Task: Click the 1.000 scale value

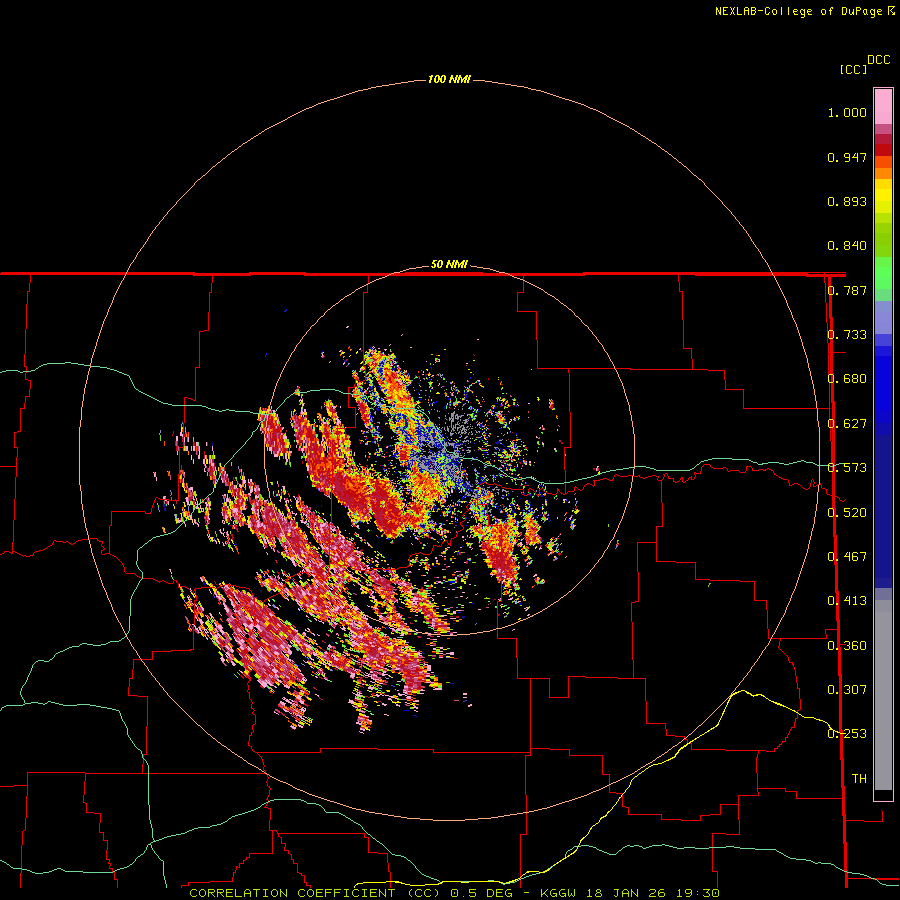Action: 847,112
